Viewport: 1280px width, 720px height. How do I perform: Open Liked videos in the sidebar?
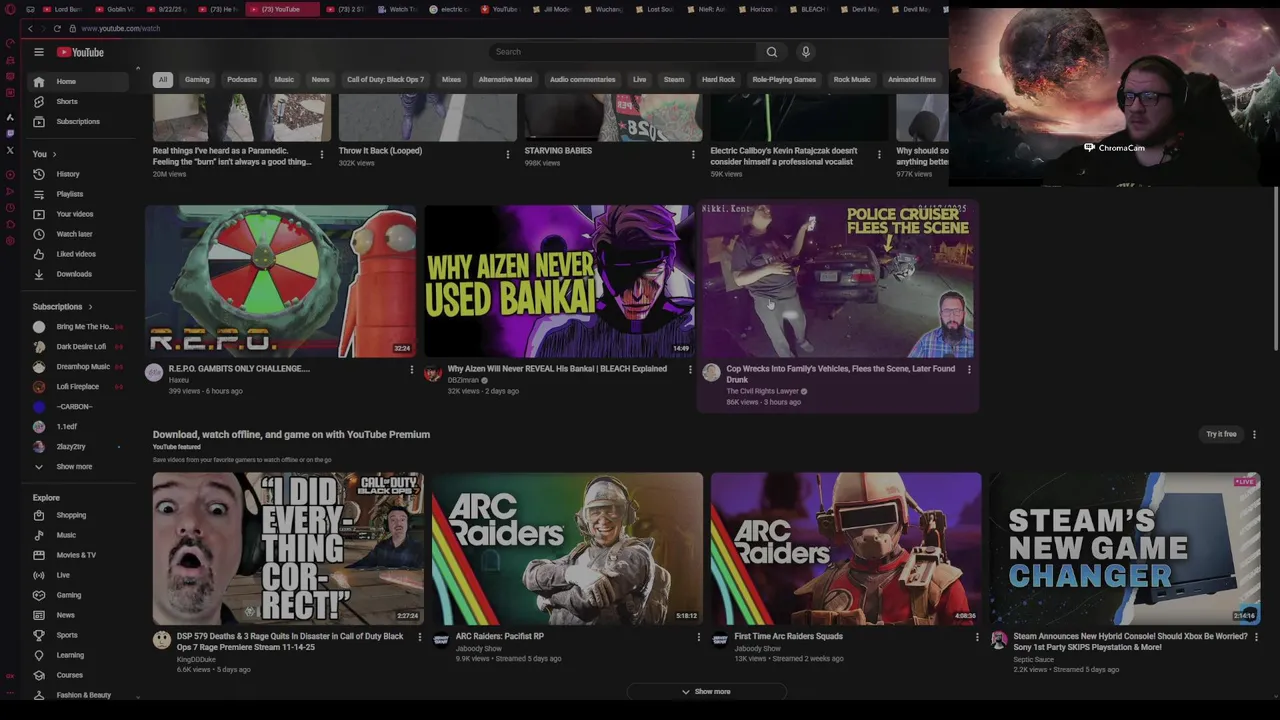pyautogui.click(x=76, y=254)
